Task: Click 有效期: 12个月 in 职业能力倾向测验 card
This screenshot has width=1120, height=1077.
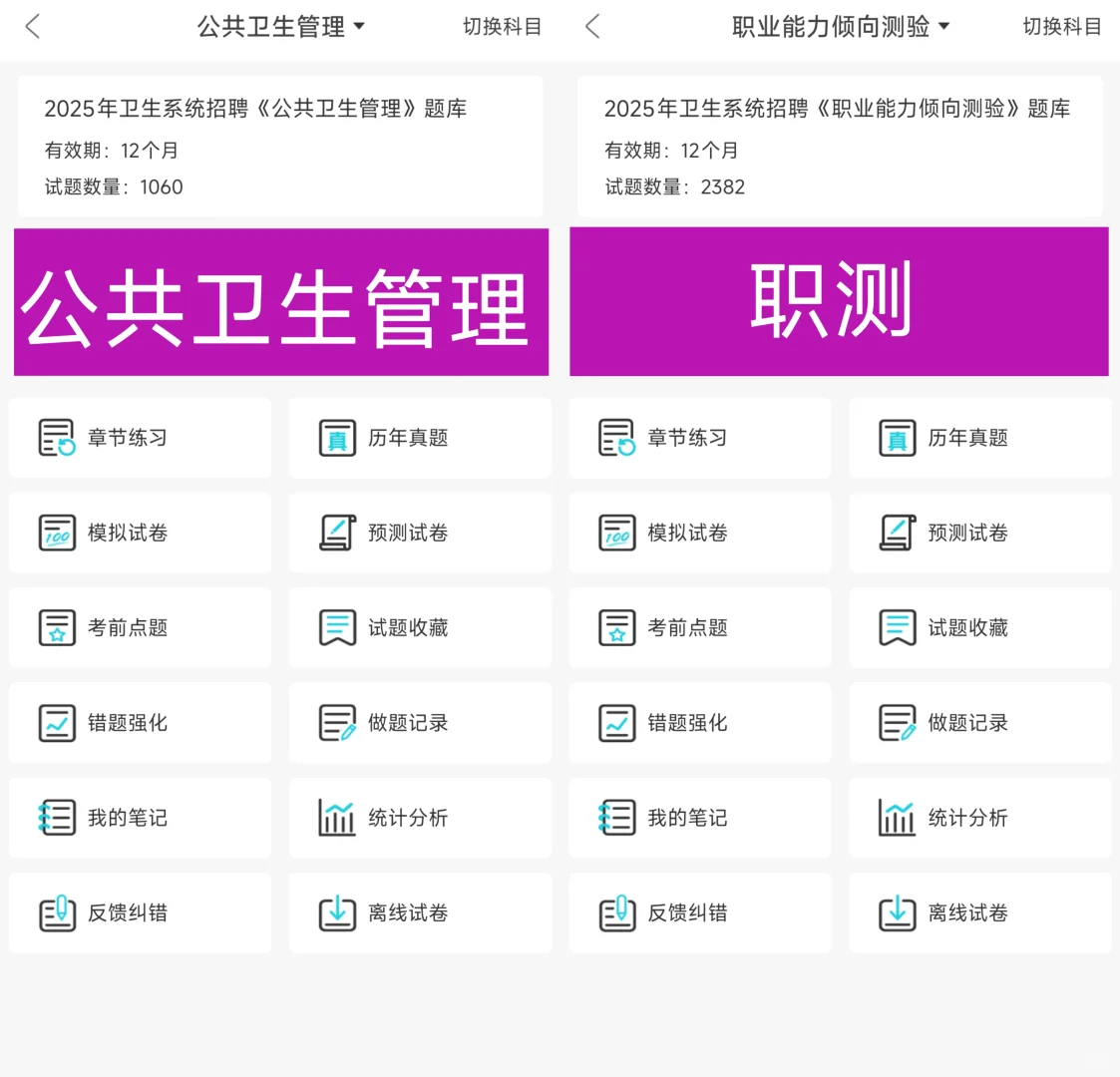Action: click(671, 150)
